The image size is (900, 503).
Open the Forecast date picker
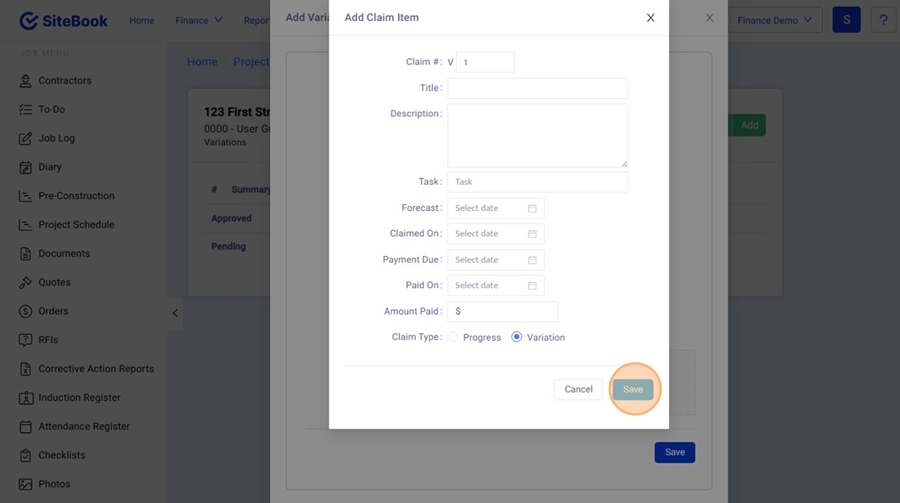pos(495,208)
